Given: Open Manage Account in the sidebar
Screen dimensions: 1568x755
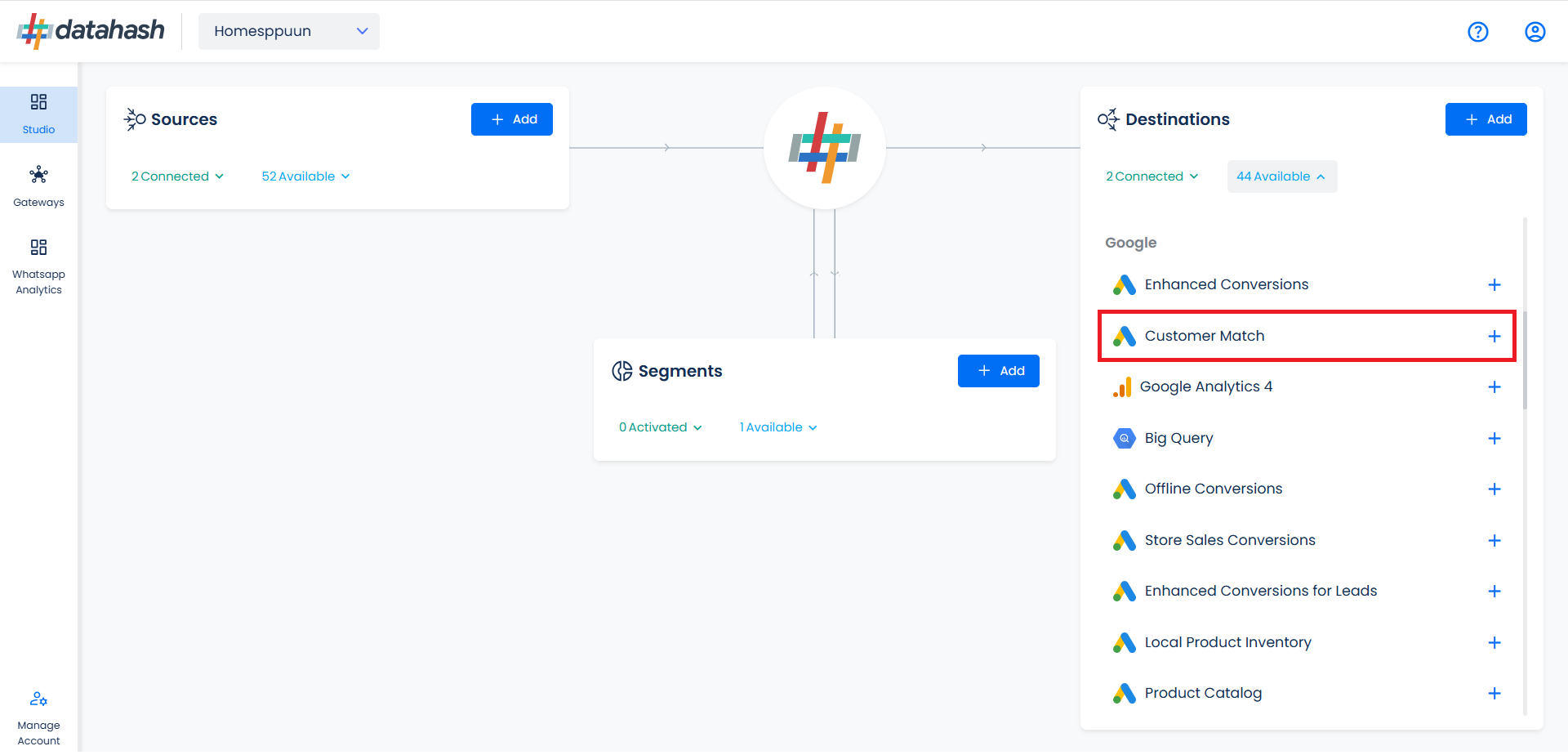Looking at the screenshot, I should [38, 719].
